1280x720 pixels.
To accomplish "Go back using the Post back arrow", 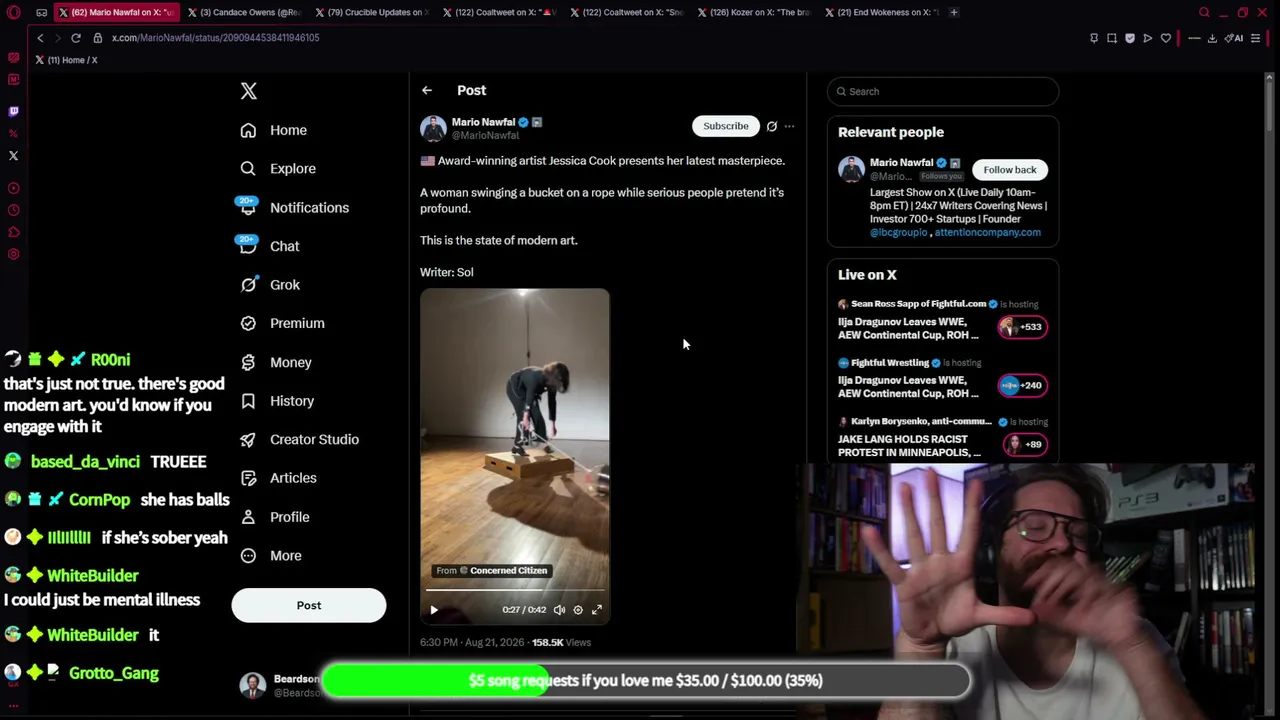I will point(427,90).
